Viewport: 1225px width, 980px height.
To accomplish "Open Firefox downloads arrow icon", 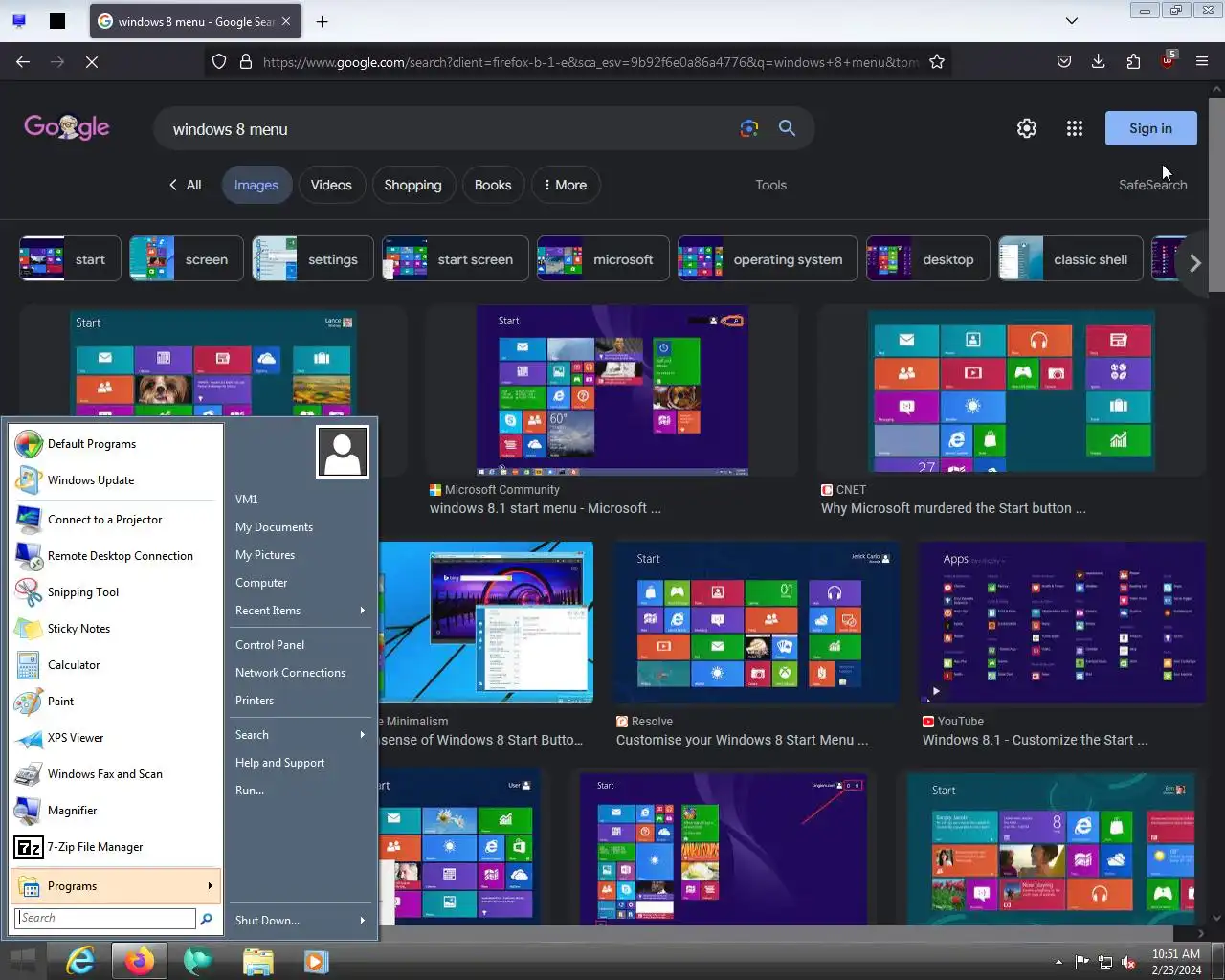I will (x=1099, y=61).
